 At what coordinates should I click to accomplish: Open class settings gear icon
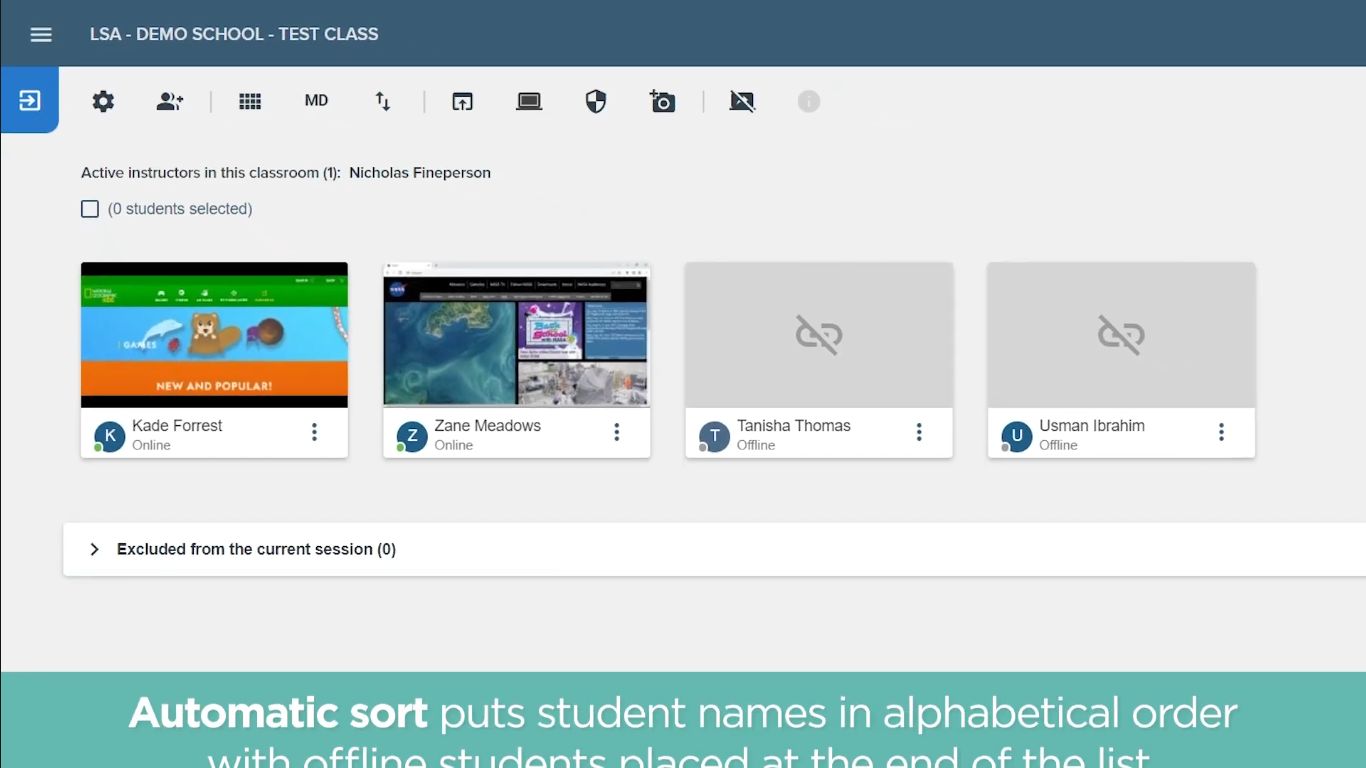[x=103, y=101]
